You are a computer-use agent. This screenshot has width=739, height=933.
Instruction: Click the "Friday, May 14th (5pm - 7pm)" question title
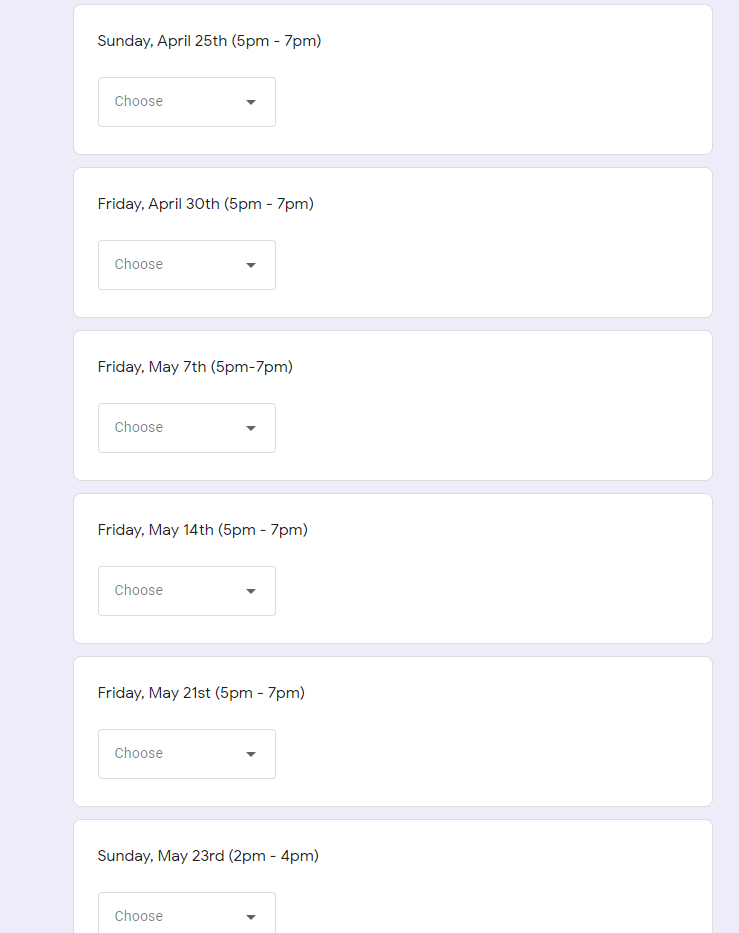[x=202, y=530]
